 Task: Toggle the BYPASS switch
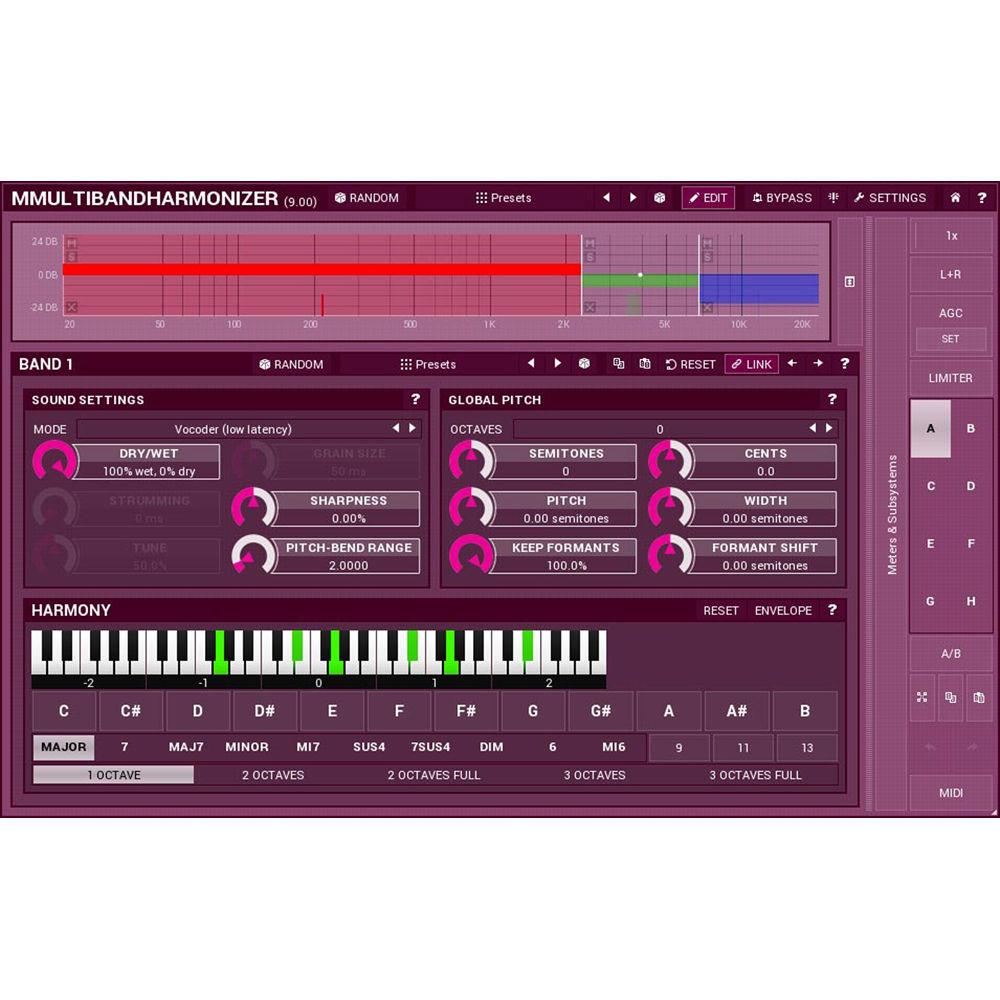tap(782, 197)
